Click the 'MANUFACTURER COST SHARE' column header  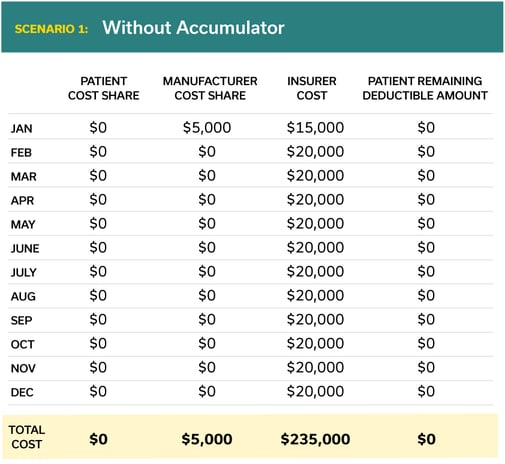coord(210,88)
